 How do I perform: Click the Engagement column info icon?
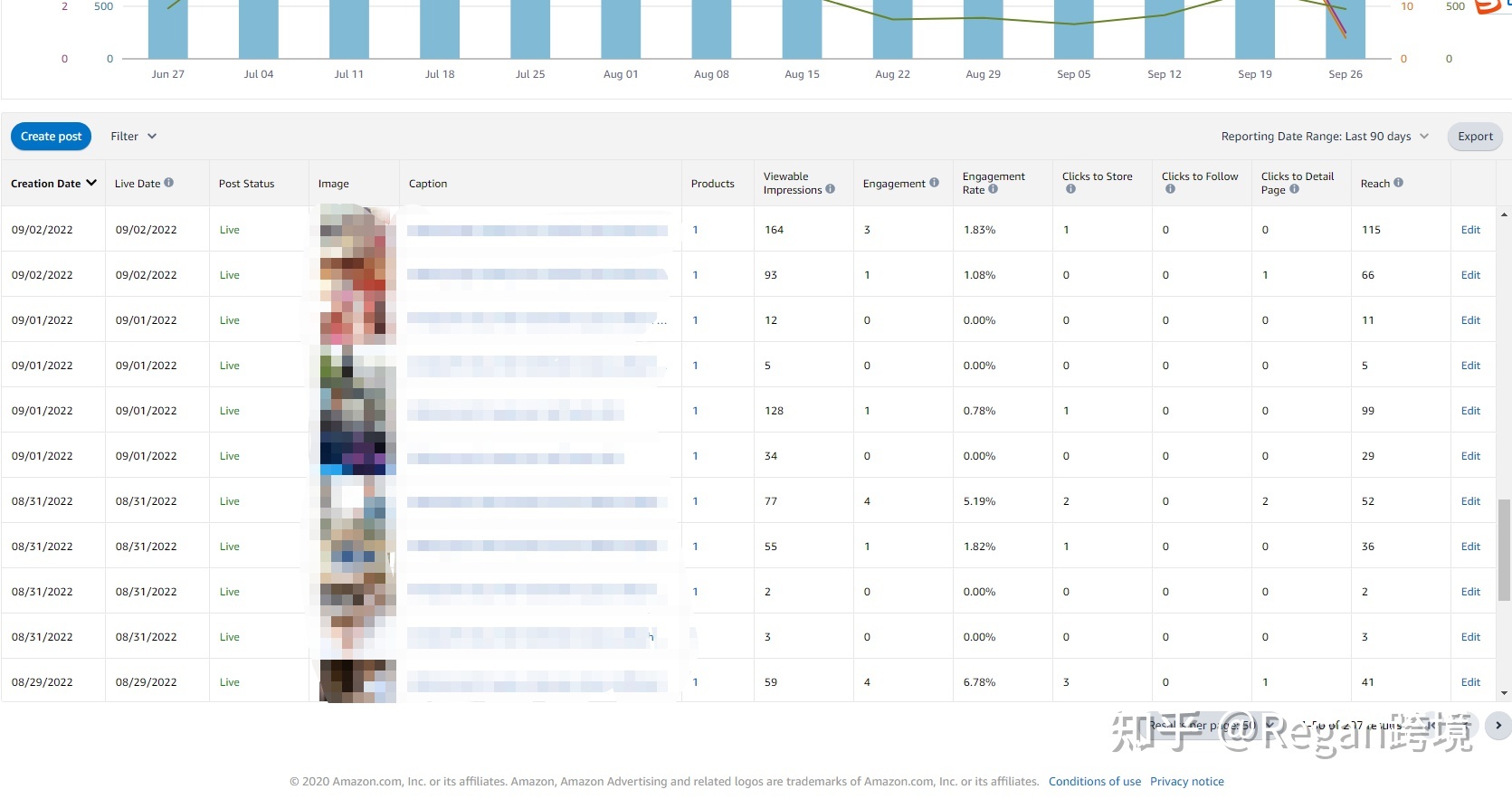pyautogui.click(x=934, y=183)
